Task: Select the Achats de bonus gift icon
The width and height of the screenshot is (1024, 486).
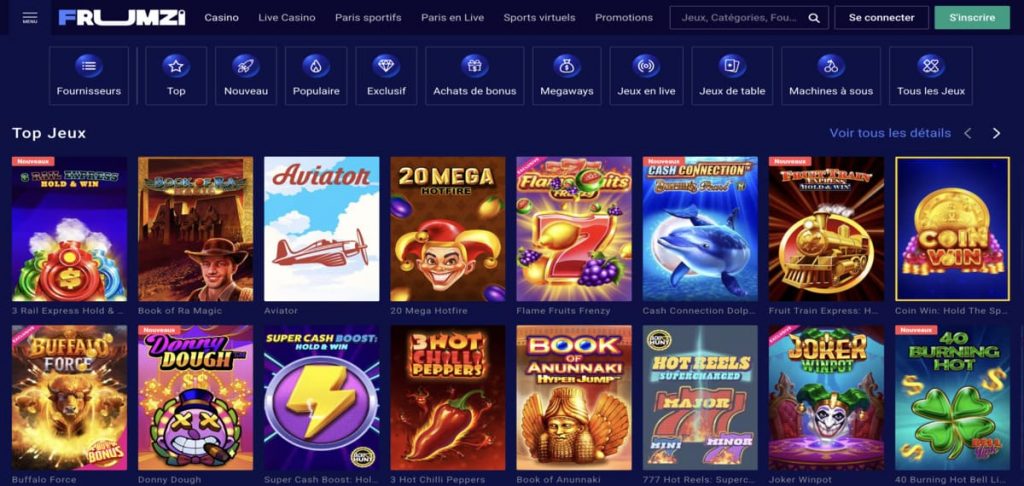Action: [475, 66]
